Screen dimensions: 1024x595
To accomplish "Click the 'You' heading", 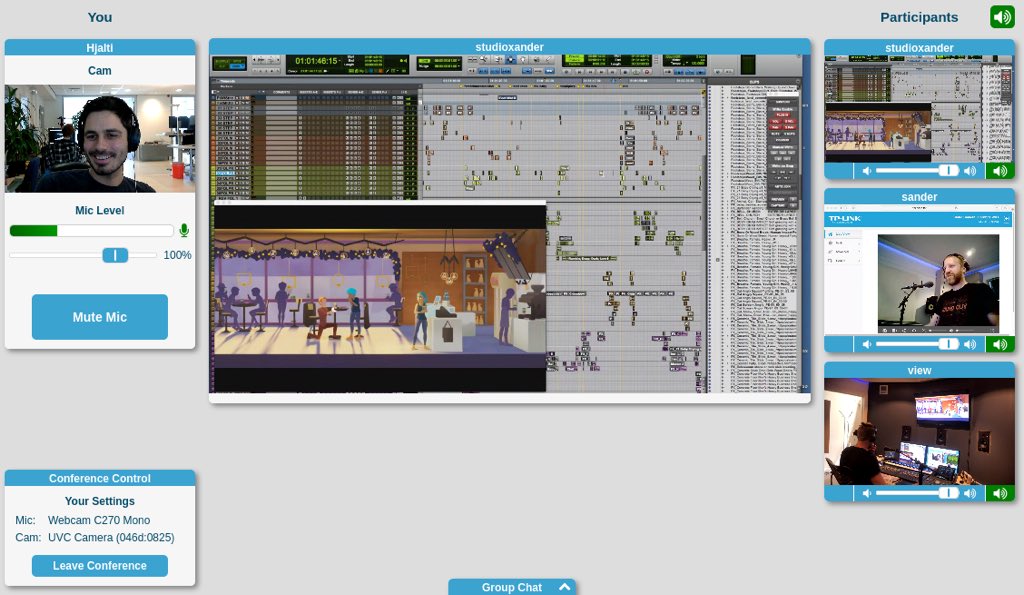I will [100, 18].
